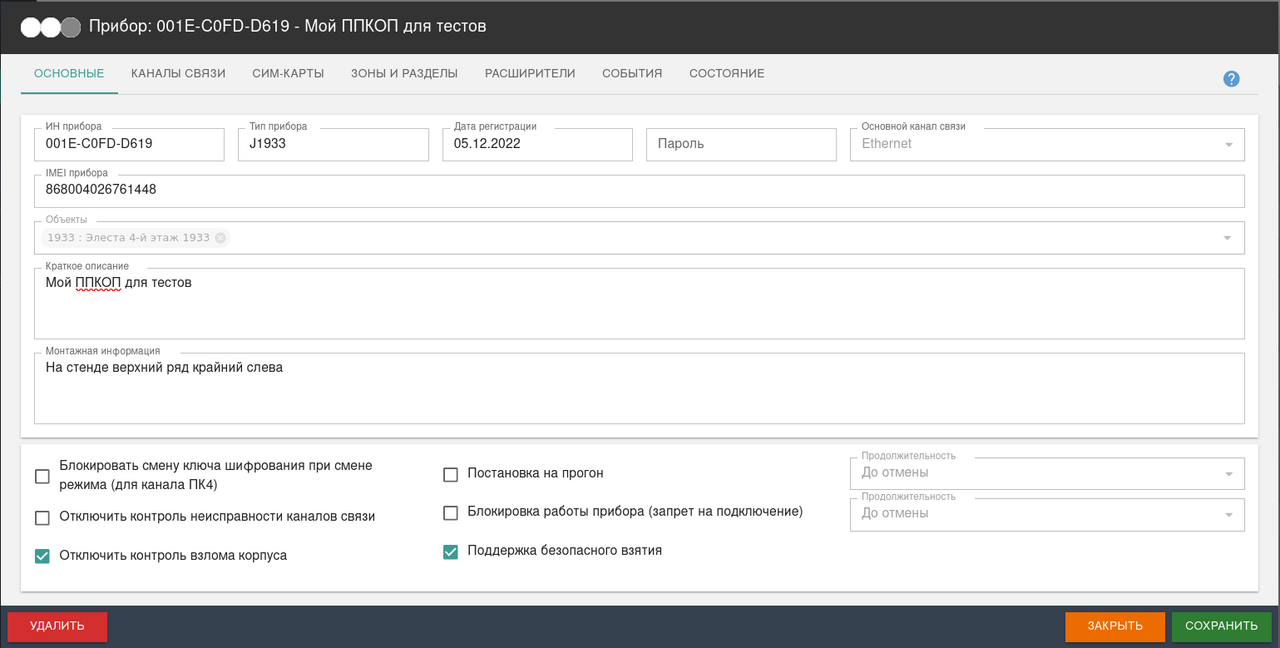Click the red 'Удалить' button
Image resolution: width=1280 pixels, height=648 pixels.
click(x=57, y=626)
